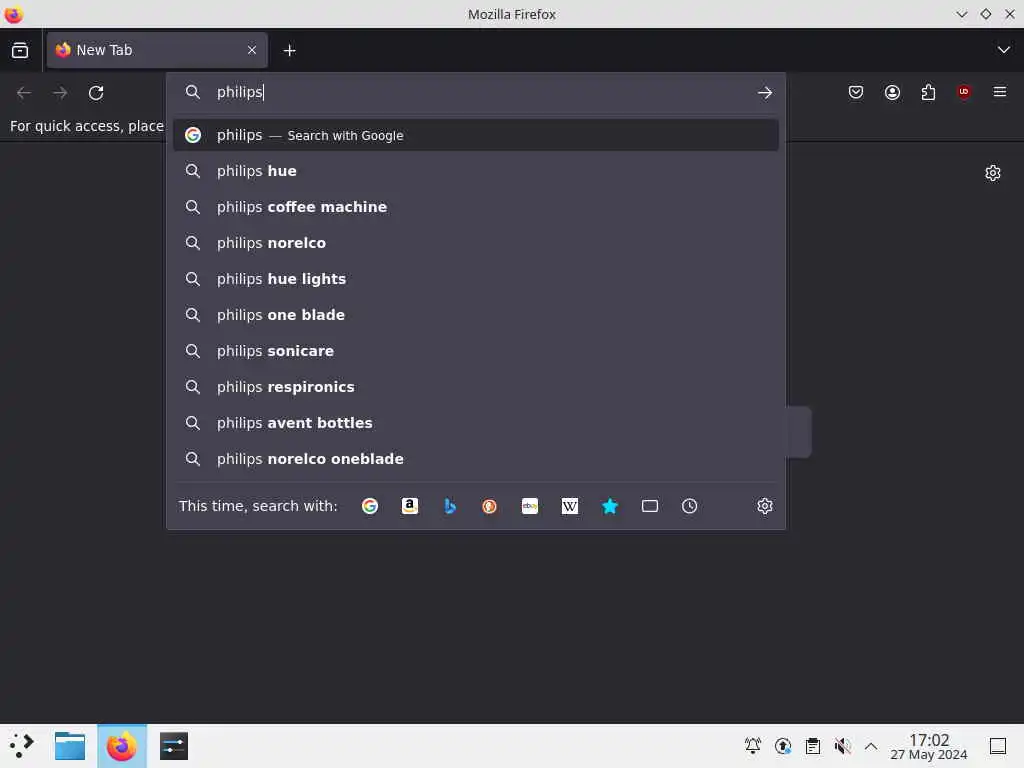Image resolution: width=1024 pixels, height=768 pixels.
Task: Open a new tab with plus button
Action: coord(289,50)
